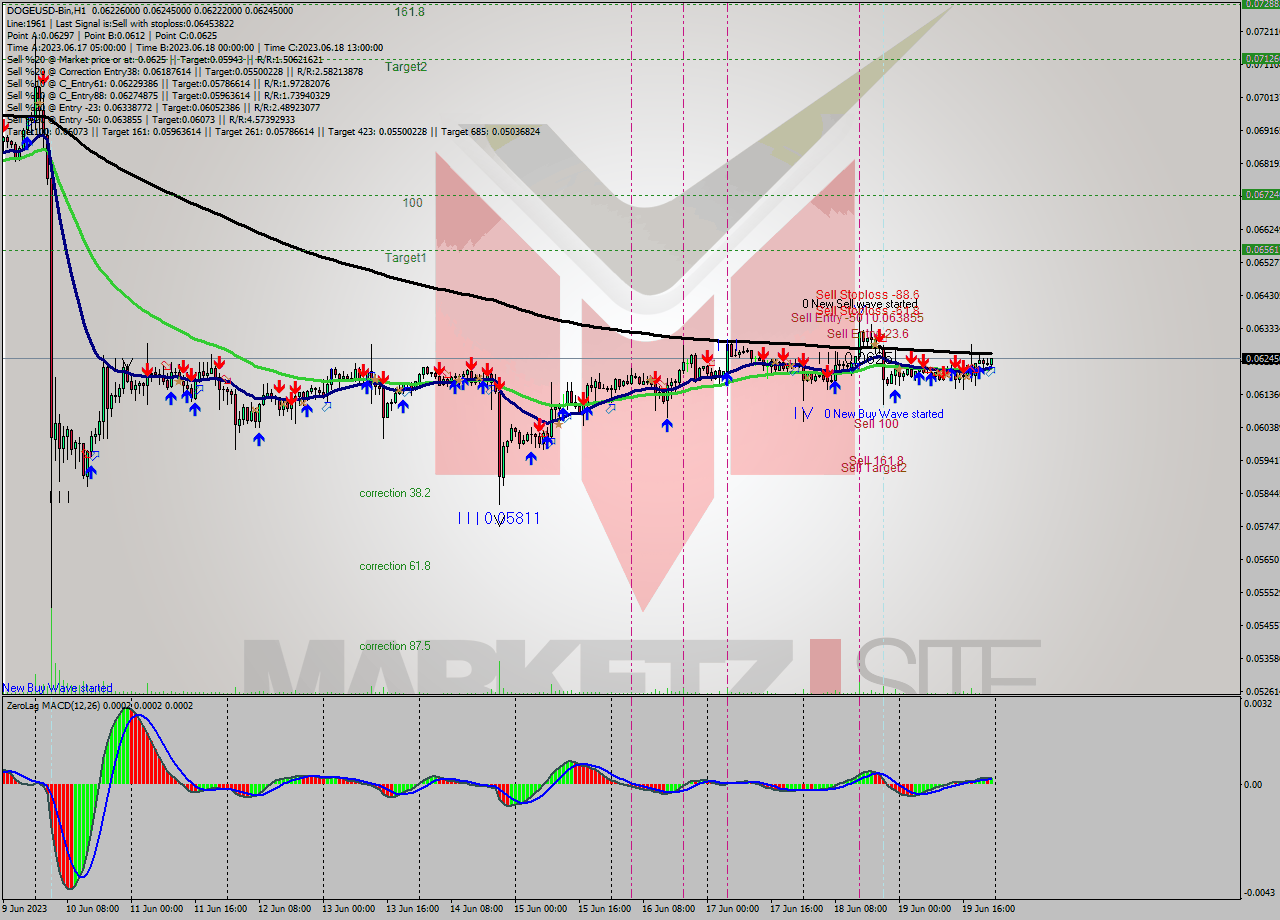Click the blue '0 New Buy Wave started' label
Viewport: 1280px width, 920px height.
tap(884, 414)
